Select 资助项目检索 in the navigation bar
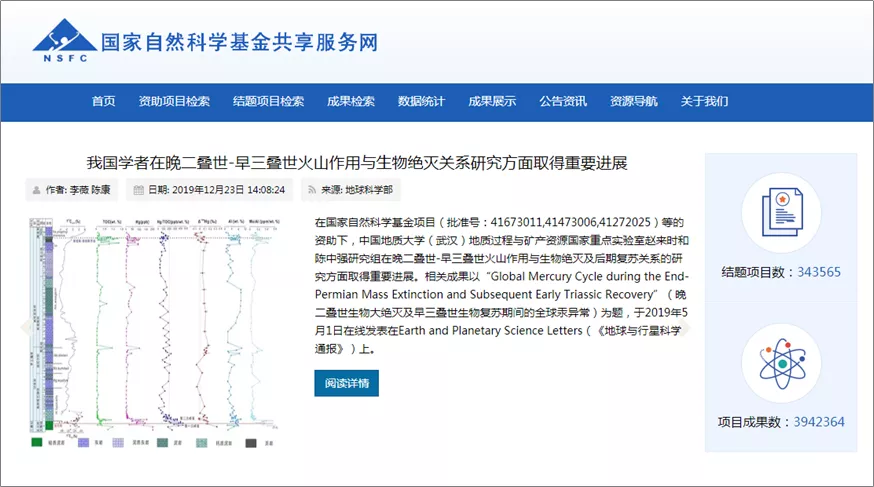The height and width of the screenshot is (487, 874). pos(174,101)
